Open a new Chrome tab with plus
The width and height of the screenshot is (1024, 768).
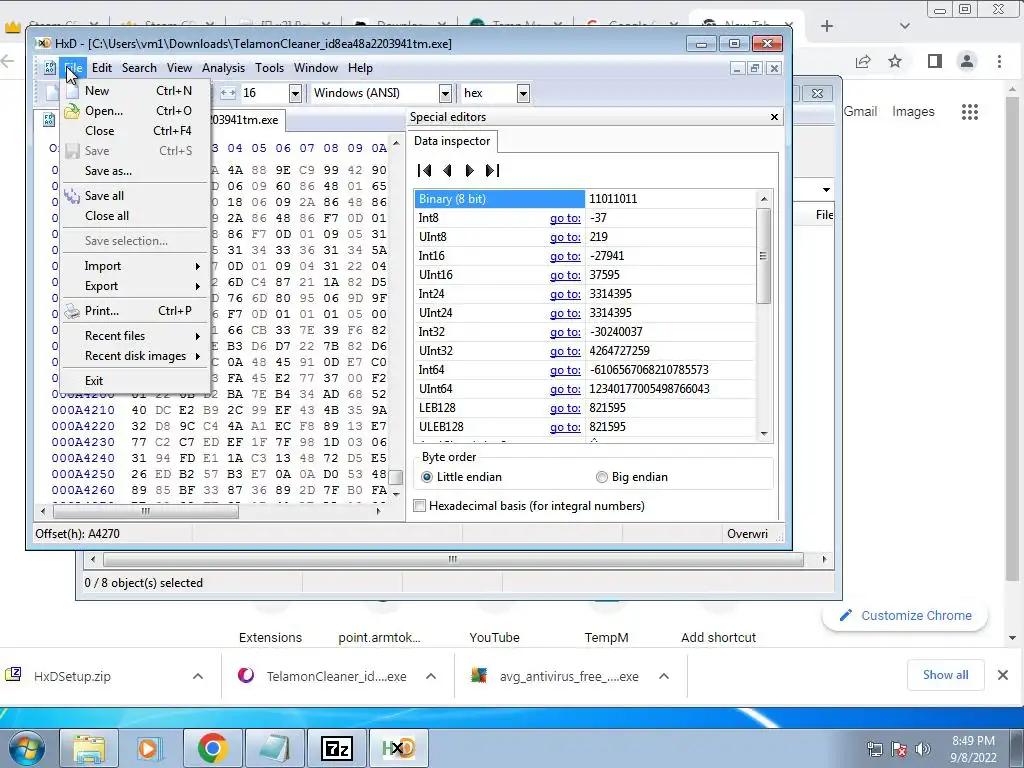(x=827, y=26)
